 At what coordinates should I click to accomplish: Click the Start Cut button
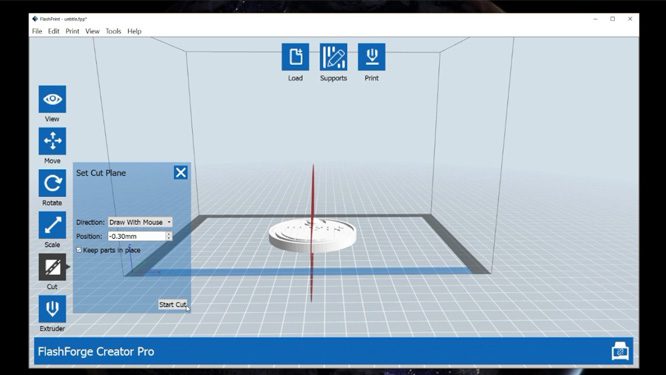pos(173,305)
